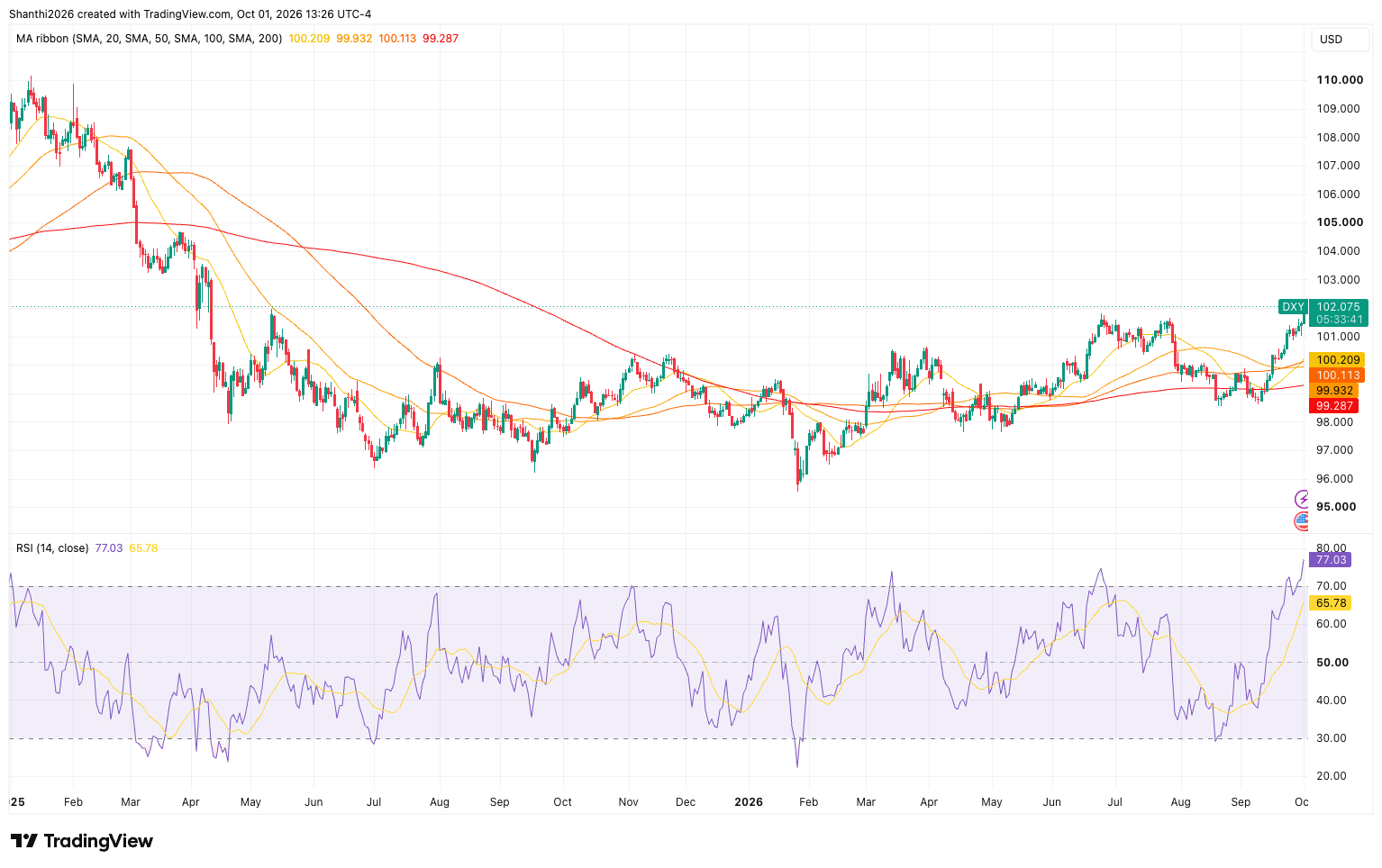Click the 05:33:41 countdown timer
The height and width of the screenshot is (868, 1382).
coord(1339,320)
